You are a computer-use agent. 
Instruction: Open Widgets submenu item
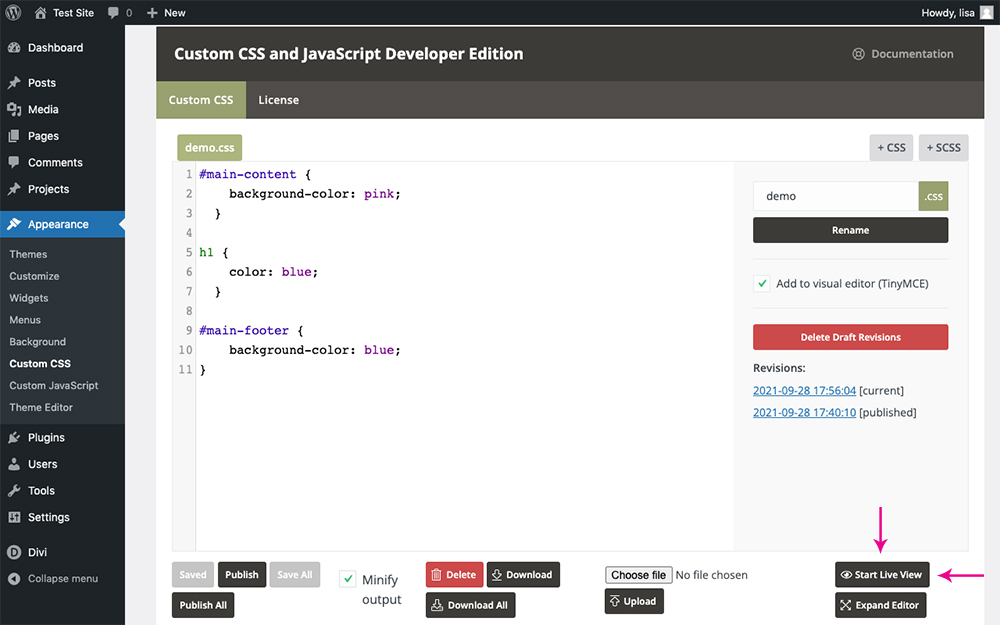(29, 298)
